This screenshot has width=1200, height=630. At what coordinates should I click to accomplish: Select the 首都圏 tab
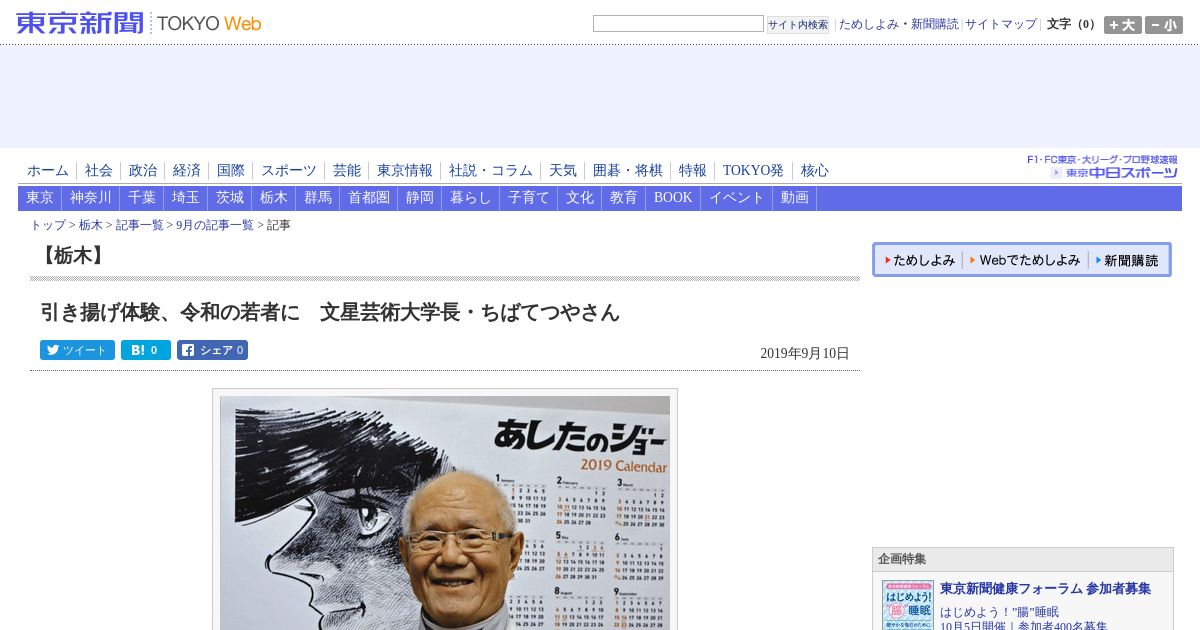369,198
